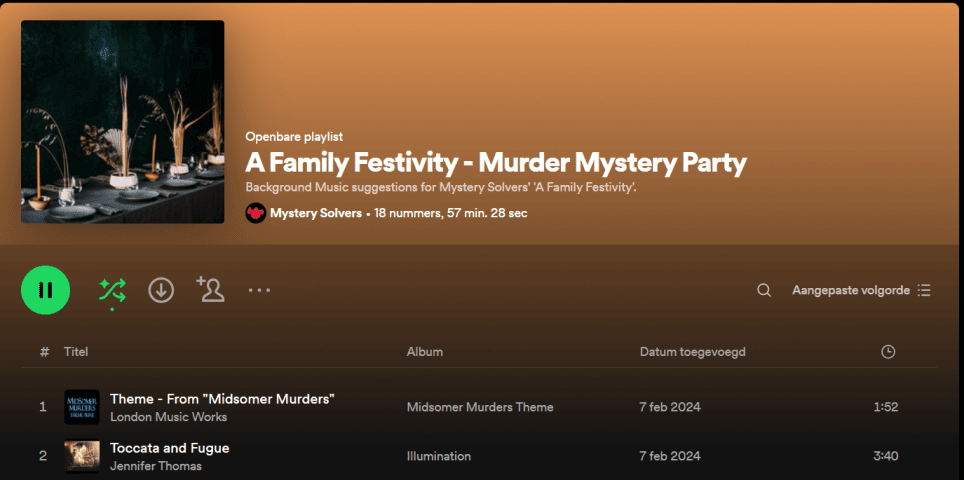Click the playlist description text
The image size is (964, 480).
pos(441,187)
